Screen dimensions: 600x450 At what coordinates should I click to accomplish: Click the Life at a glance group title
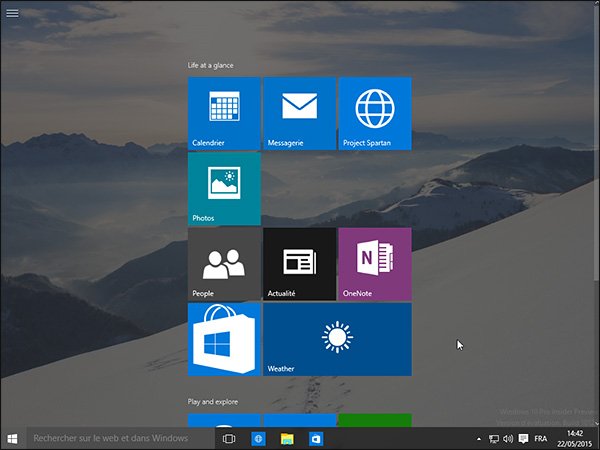pos(210,65)
